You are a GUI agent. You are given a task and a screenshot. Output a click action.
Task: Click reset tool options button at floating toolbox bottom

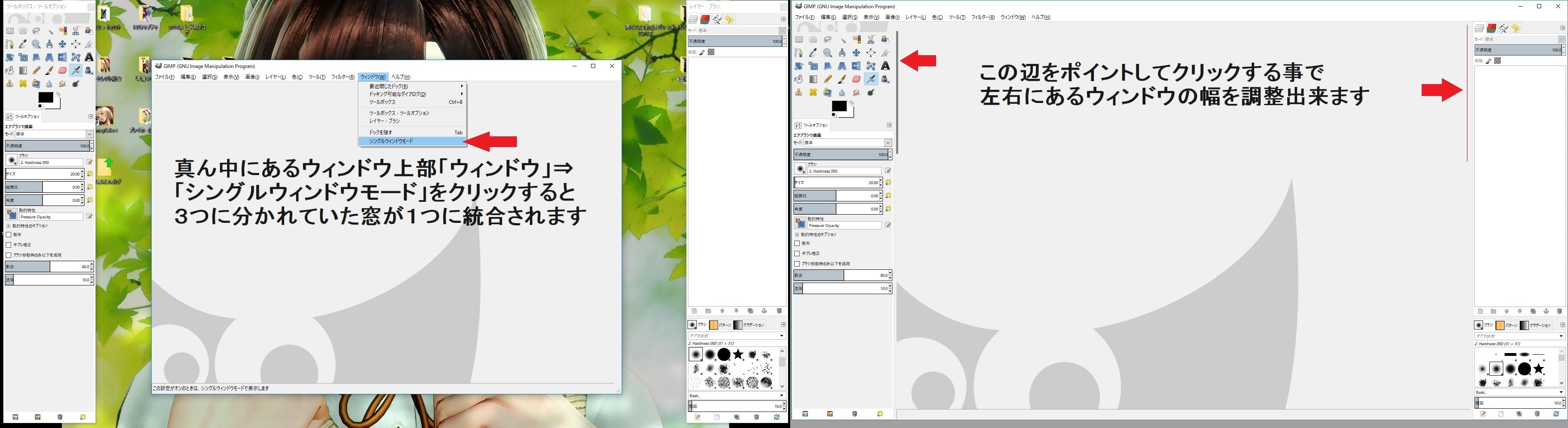[x=82, y=417]
